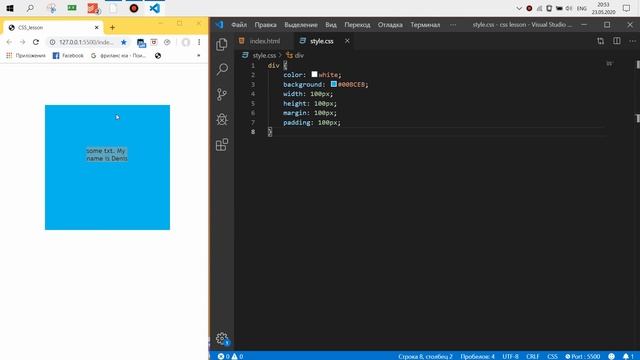640x360 pixels.
Task: Open the Explorer view in VS Code
Action: click(222, 44)
